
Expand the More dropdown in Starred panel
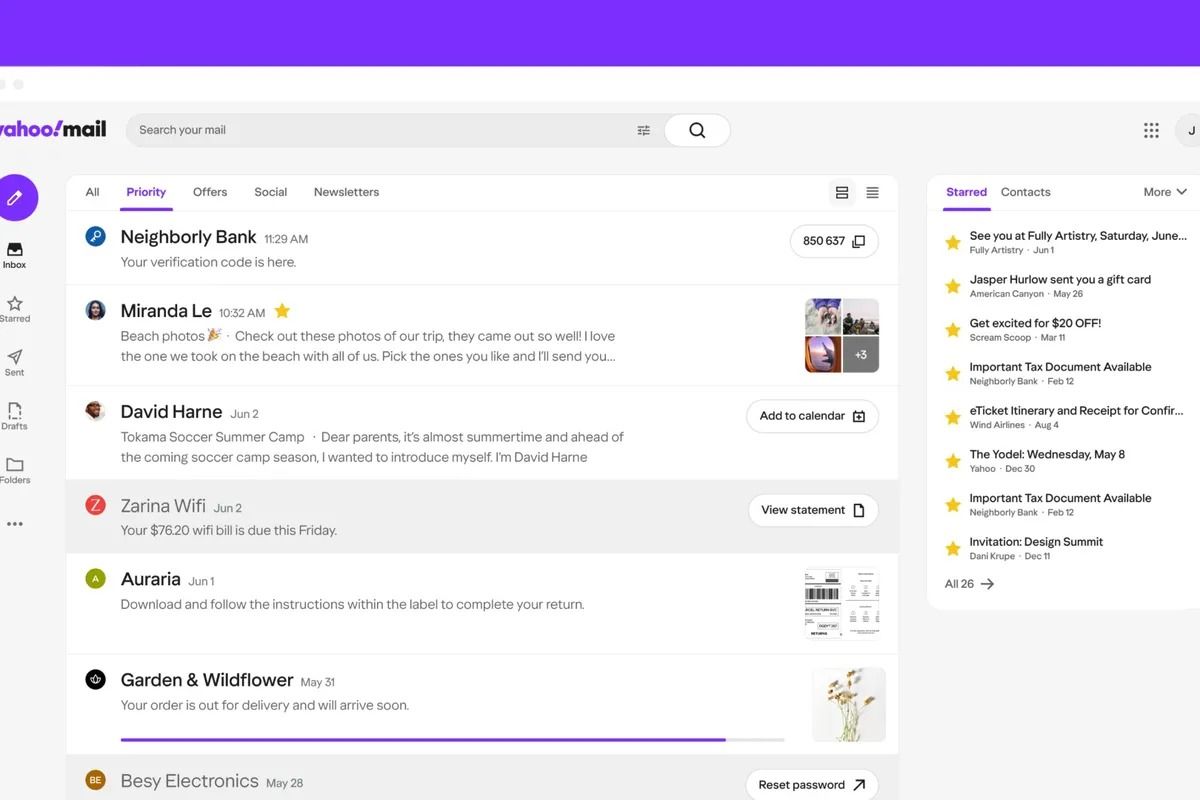coord(1164,191)
